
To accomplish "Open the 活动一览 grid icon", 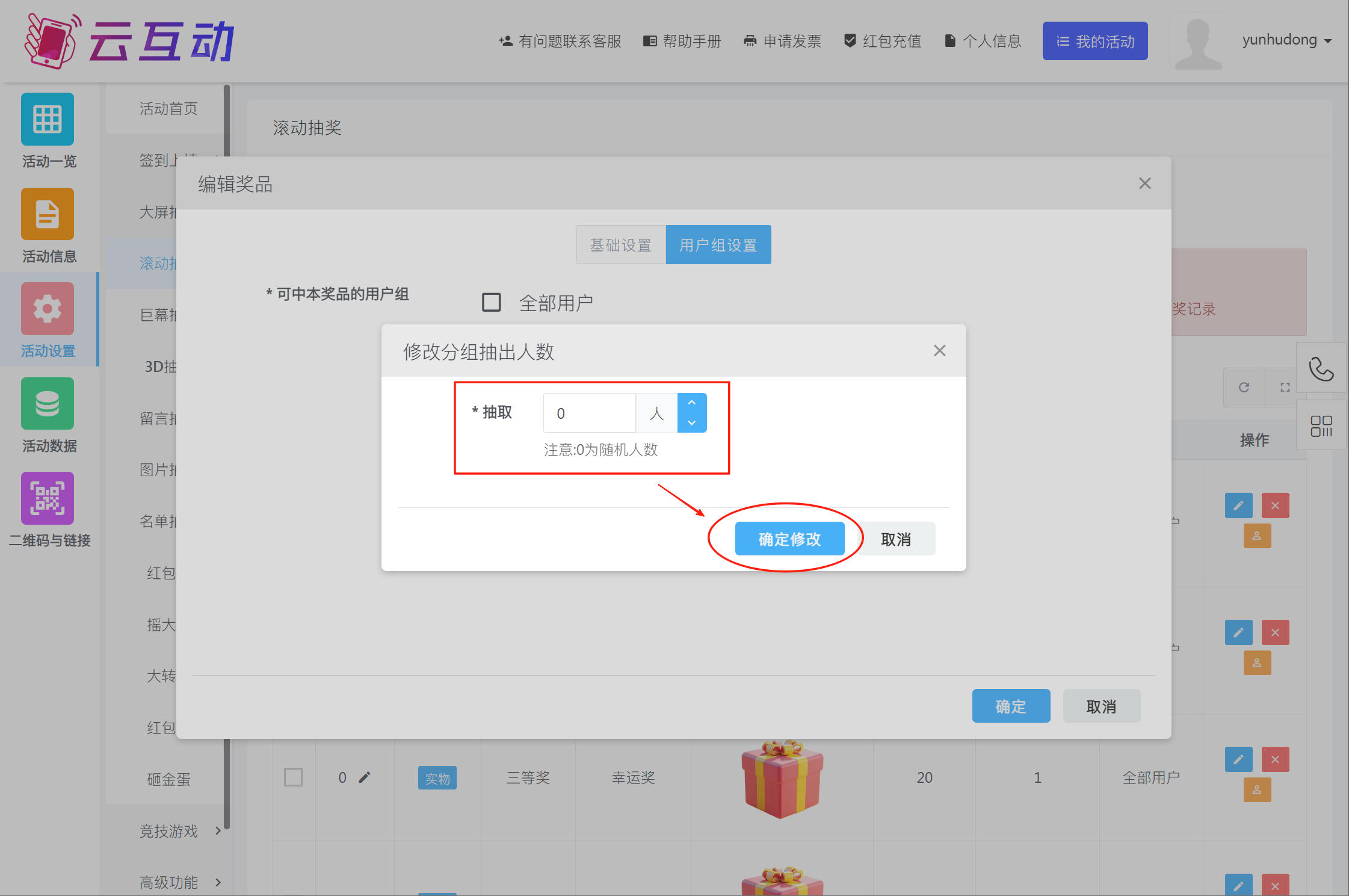I will point(48,119).
